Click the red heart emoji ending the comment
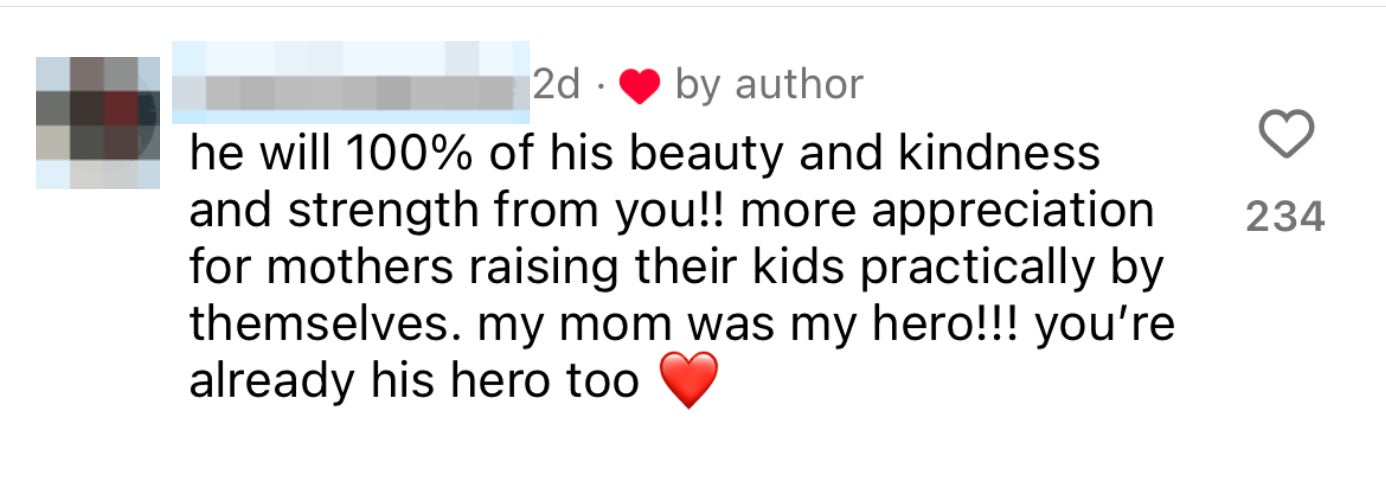 point(689,380)
